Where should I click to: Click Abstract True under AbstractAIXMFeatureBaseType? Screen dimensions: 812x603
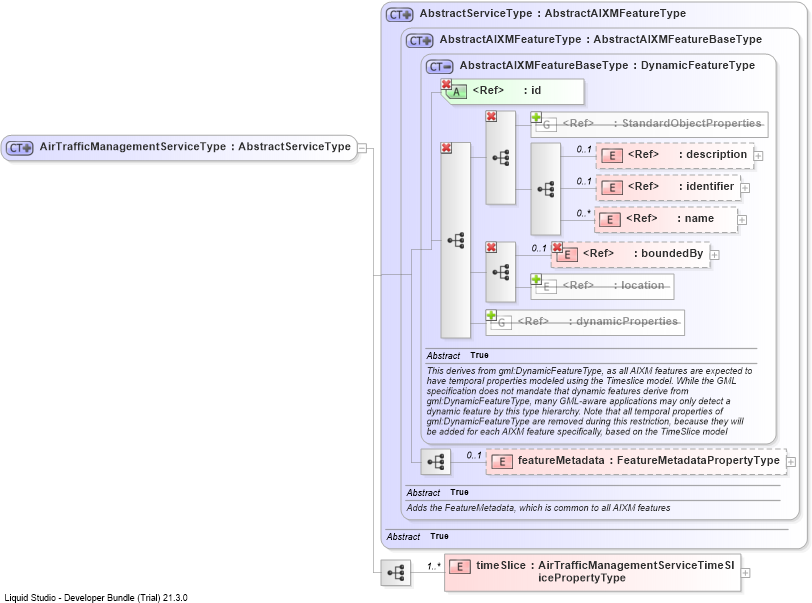tap(457, 355)
